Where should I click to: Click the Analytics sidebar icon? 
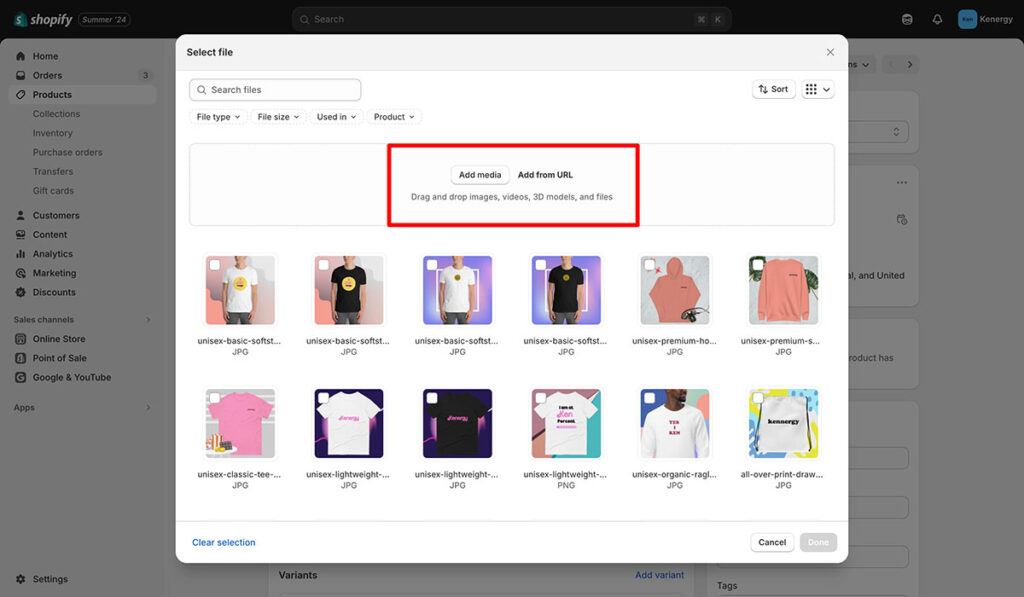[x=21, y=254]
